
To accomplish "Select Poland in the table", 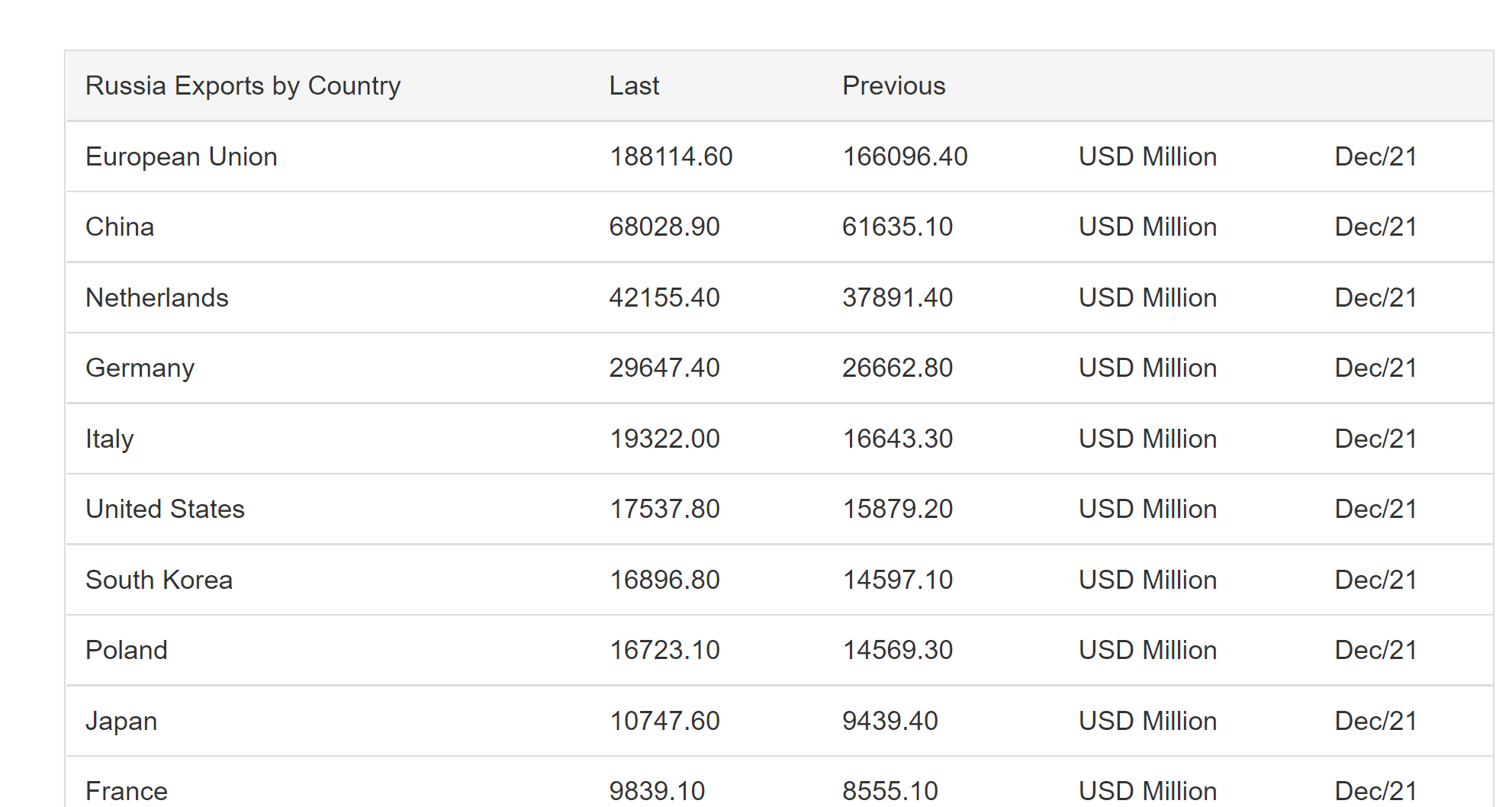I will coord(126,650).
